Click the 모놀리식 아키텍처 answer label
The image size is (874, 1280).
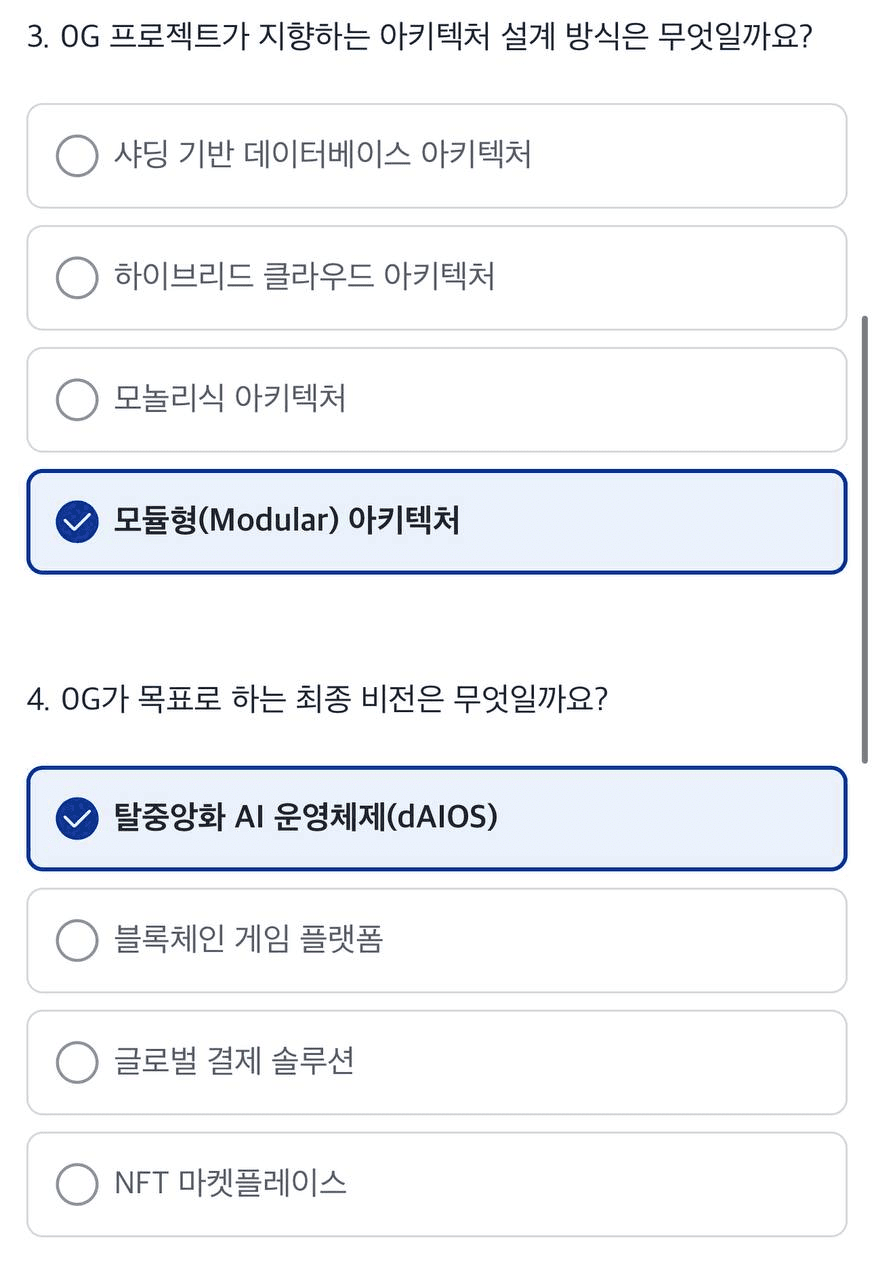230,399
